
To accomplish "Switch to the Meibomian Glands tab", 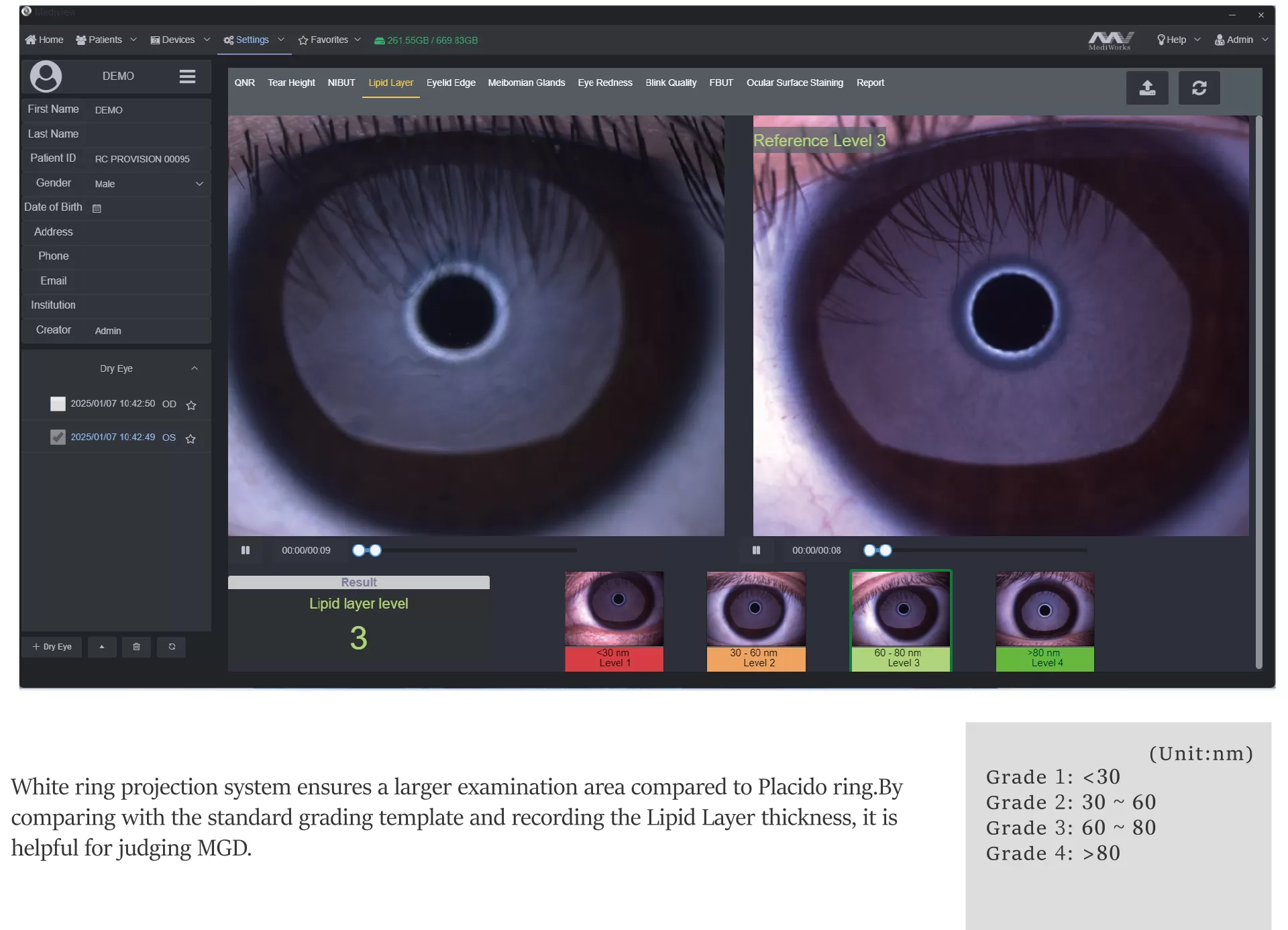I will (526, 83).
